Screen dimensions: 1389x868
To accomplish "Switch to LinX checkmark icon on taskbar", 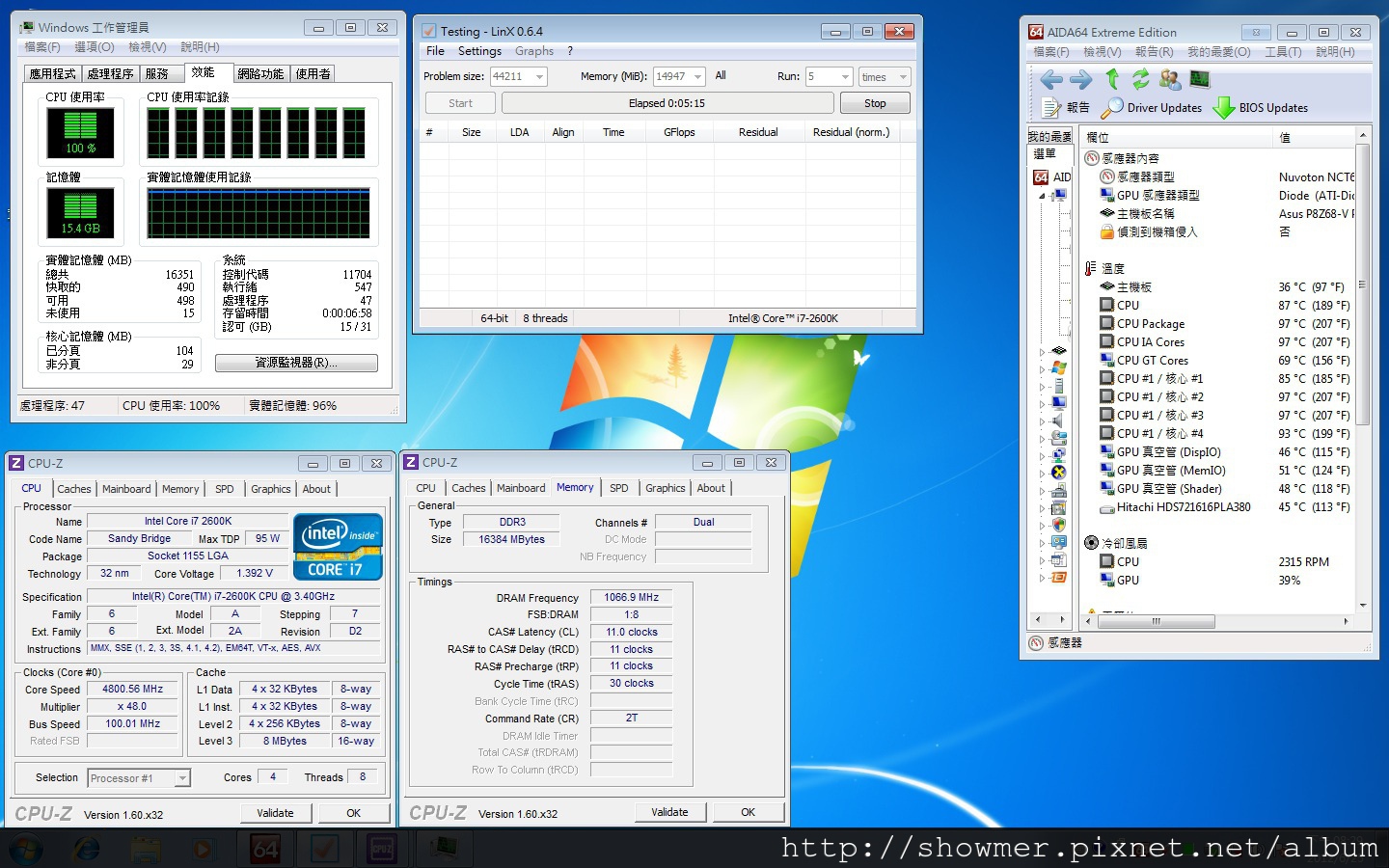I will coord(324,849).
